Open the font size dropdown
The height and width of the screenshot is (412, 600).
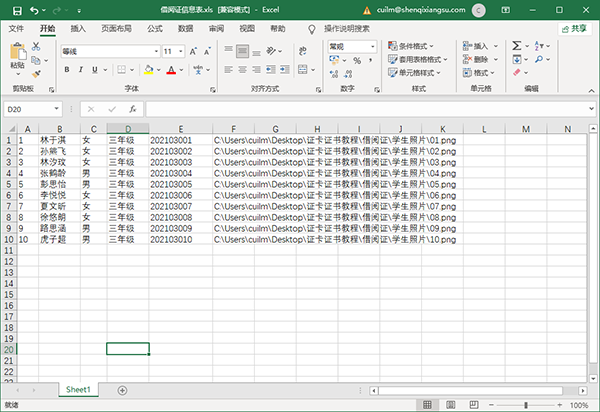(x=181, y=51)
